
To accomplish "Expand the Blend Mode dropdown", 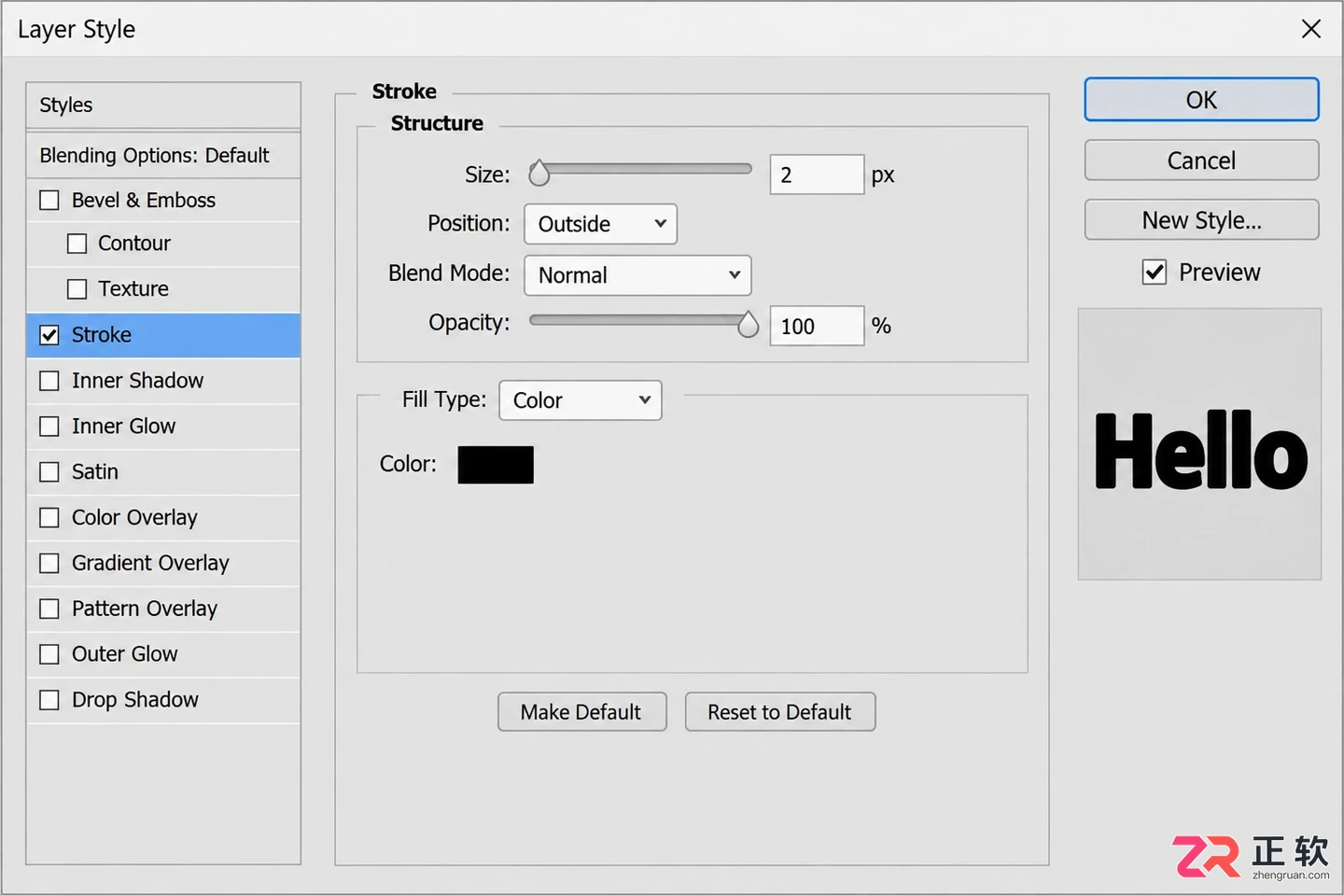I will (x=638, y=275).
